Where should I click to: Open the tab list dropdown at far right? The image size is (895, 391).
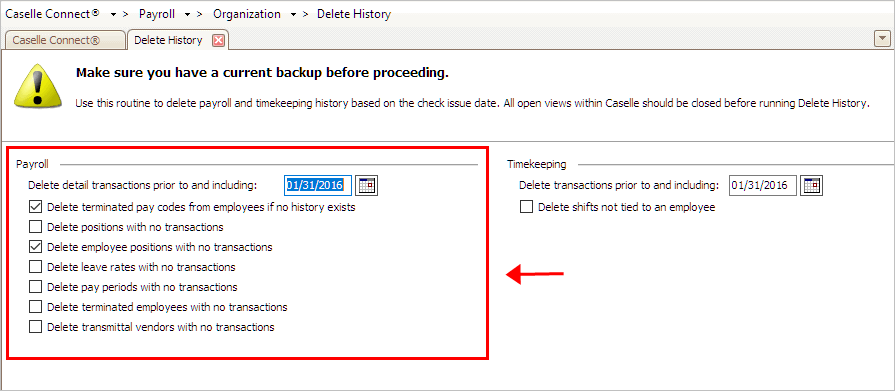click(x=883, y=39)
